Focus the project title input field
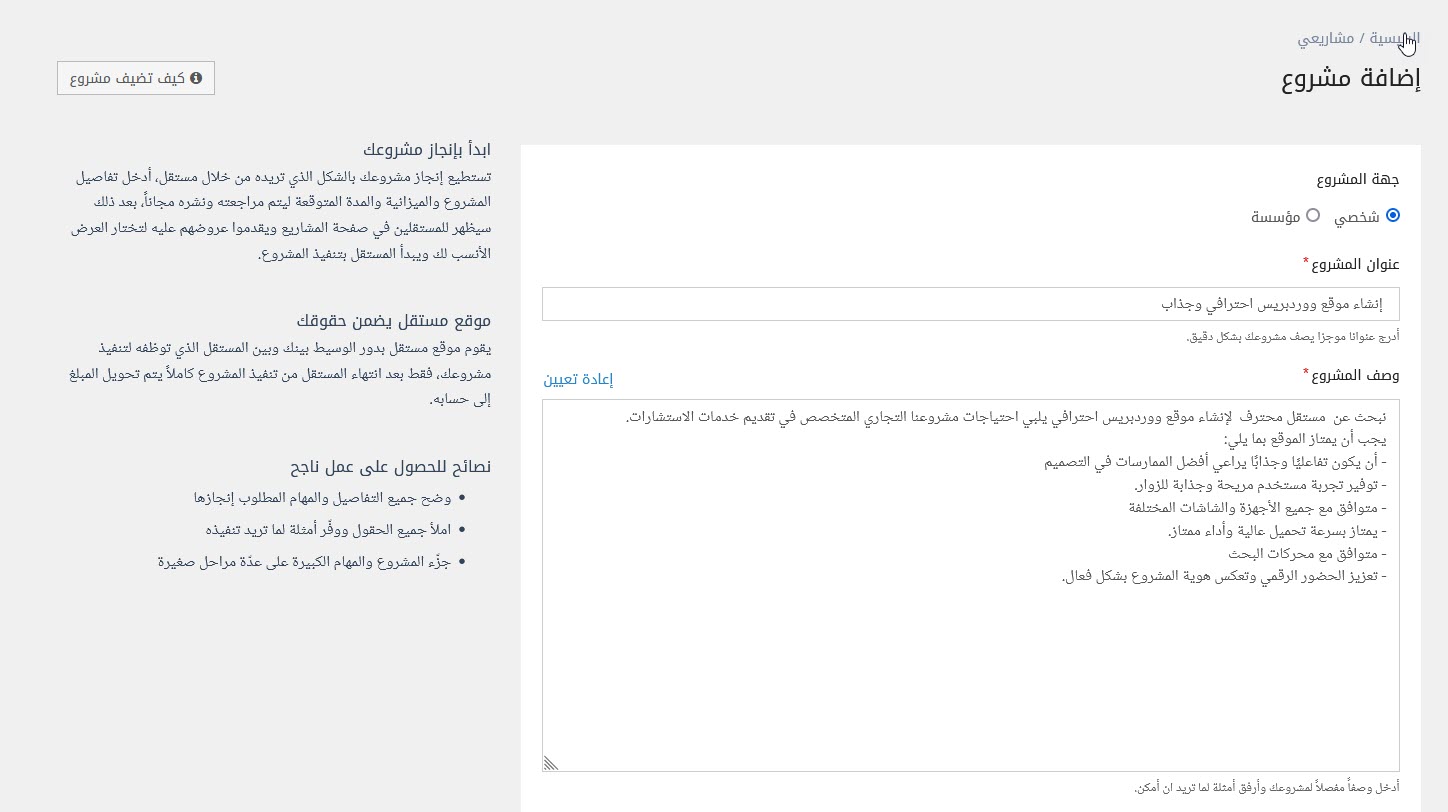1448x812 pixels. pos(970,304)
